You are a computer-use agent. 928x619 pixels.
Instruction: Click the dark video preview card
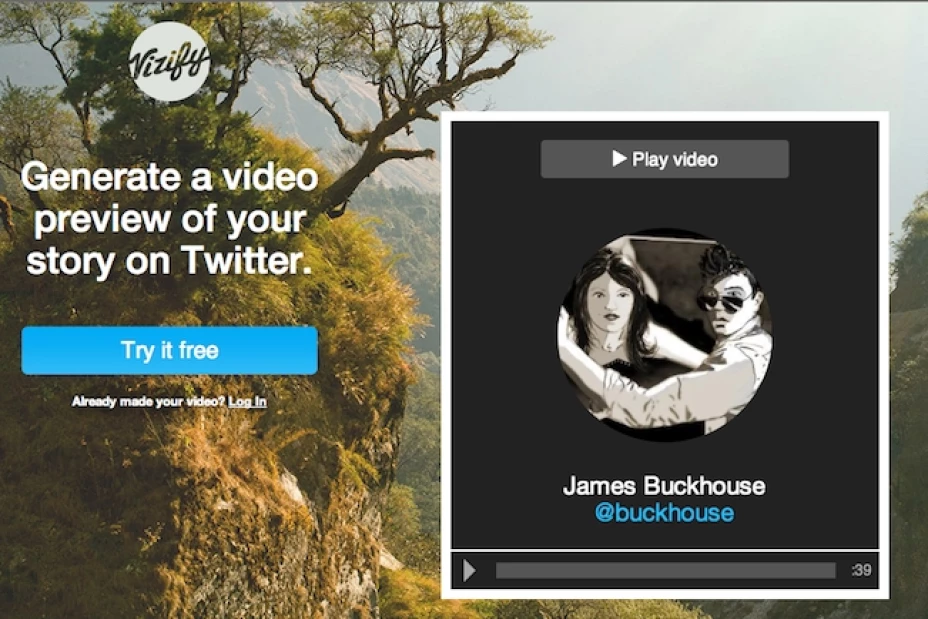[663, 350]
